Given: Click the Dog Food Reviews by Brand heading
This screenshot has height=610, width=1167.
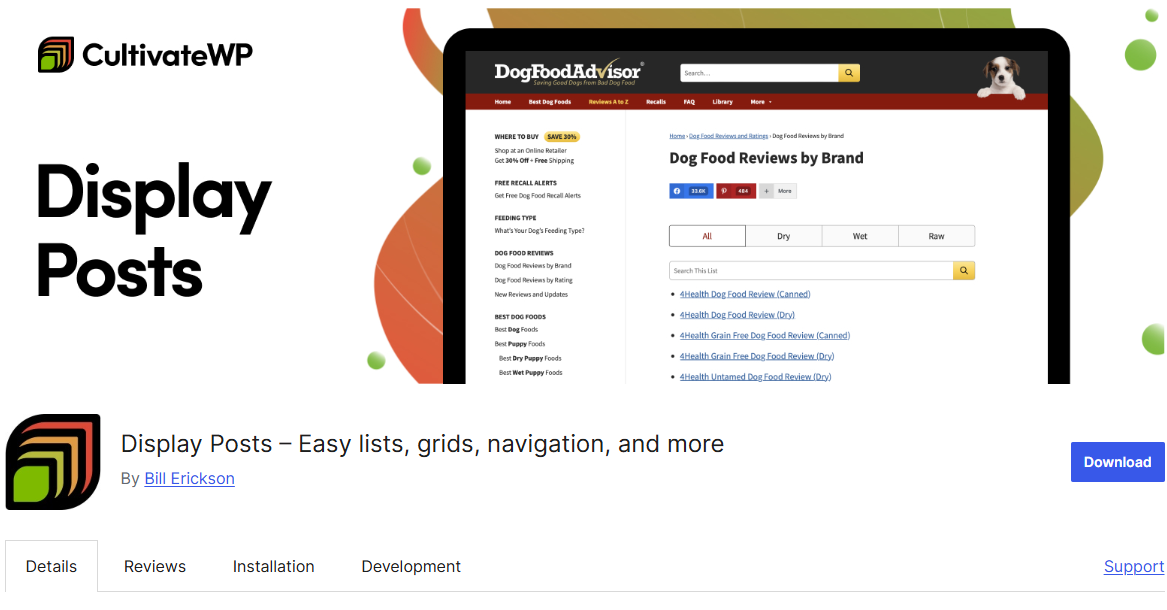Looking at the screenshot, I should [767, 158].
